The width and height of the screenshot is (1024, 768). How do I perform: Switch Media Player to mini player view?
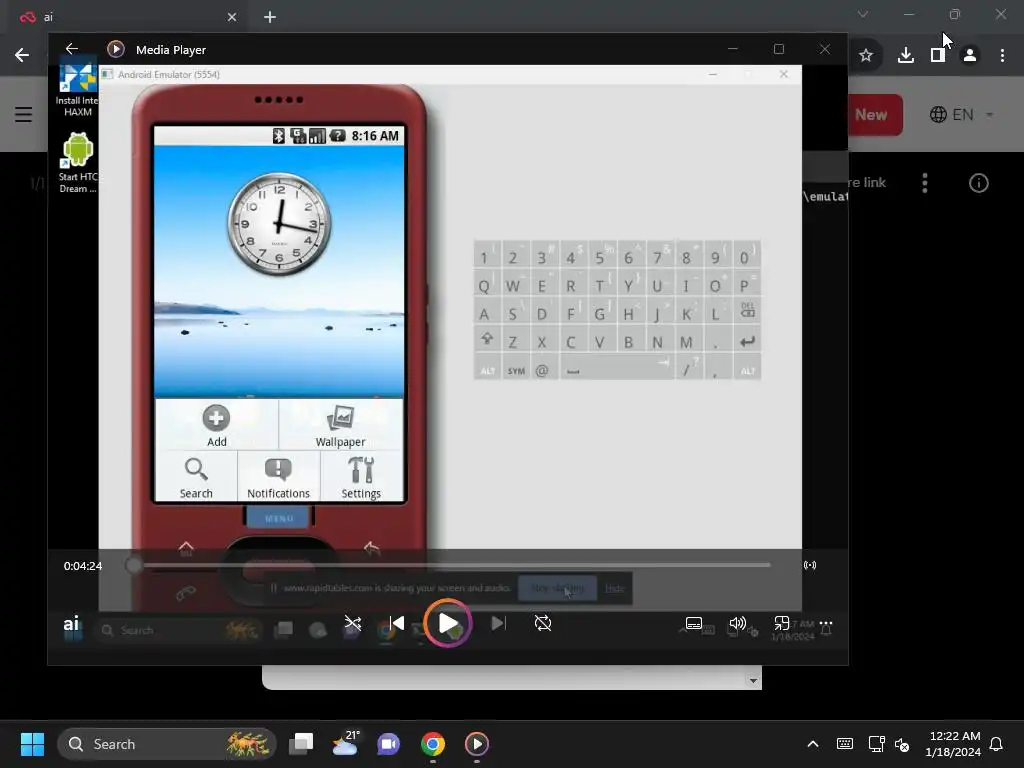pos(782,623)
